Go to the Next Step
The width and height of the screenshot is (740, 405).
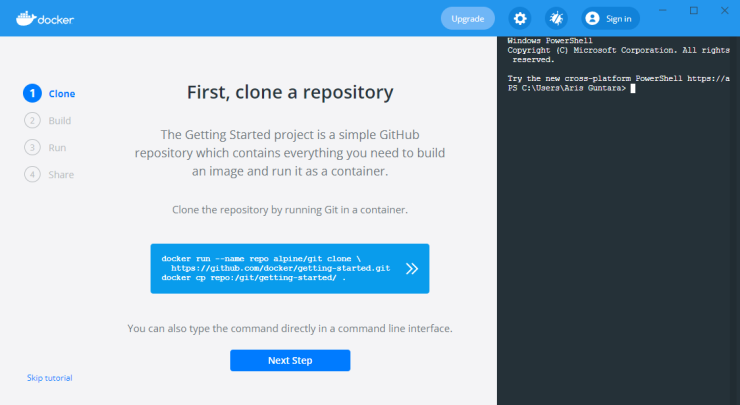290,360
